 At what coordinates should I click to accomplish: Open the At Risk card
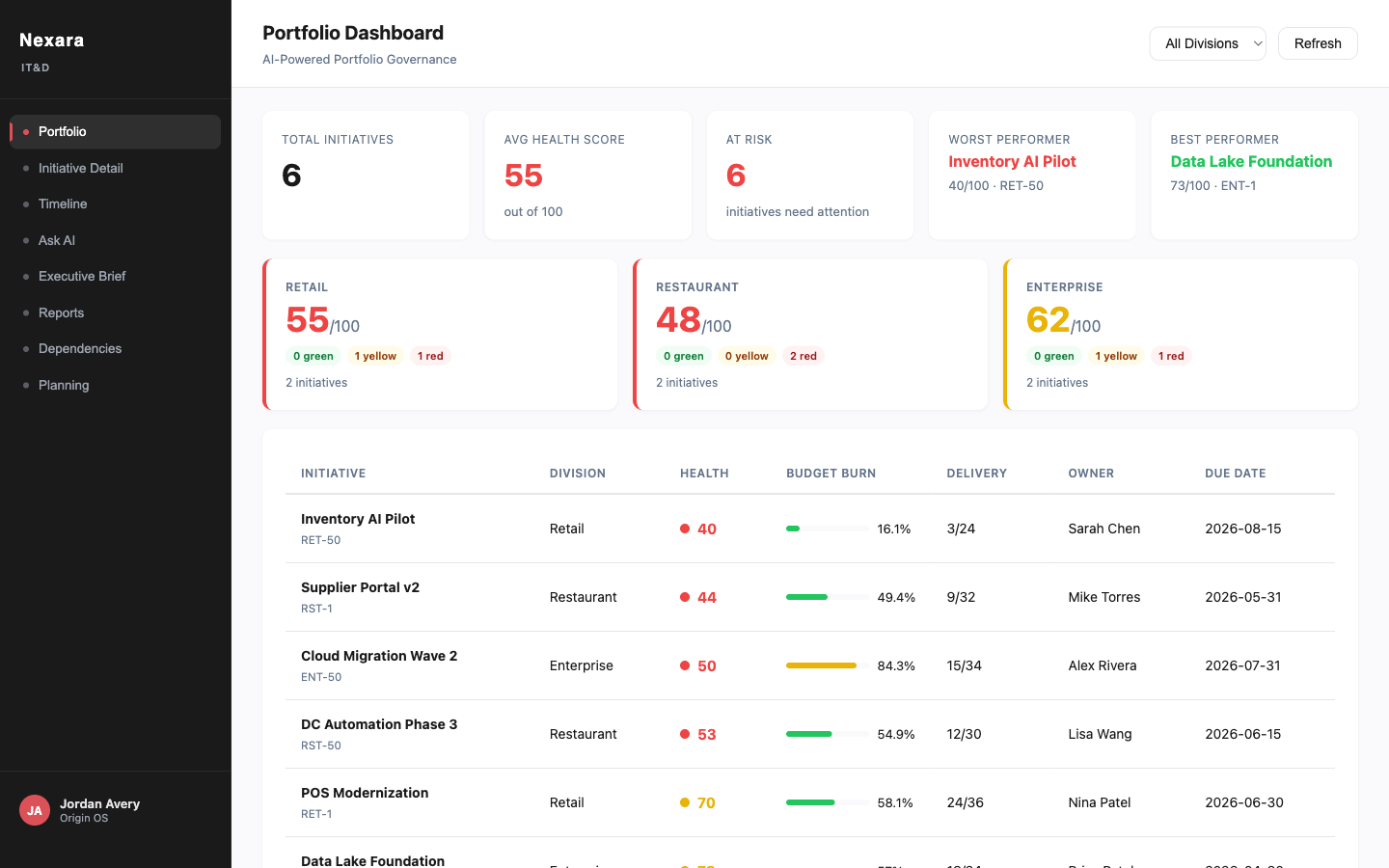(x=810, y=176)
